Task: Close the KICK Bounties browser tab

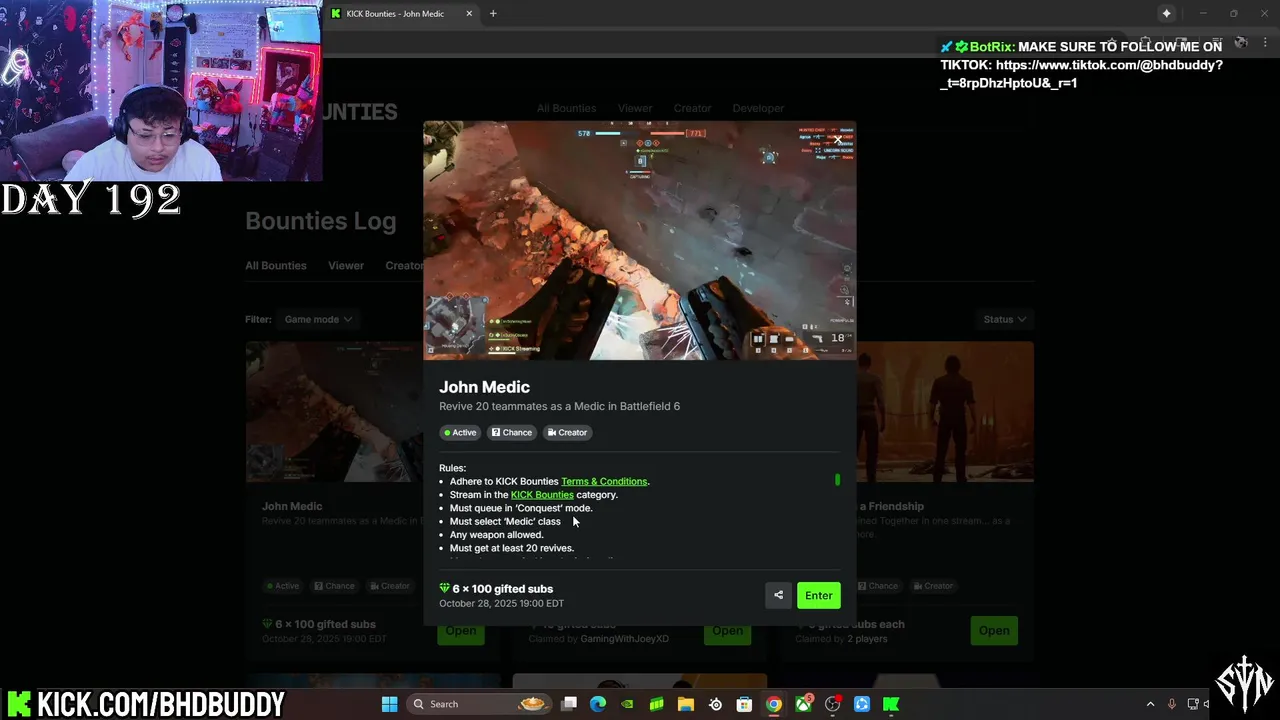Action: pos(469,14)
